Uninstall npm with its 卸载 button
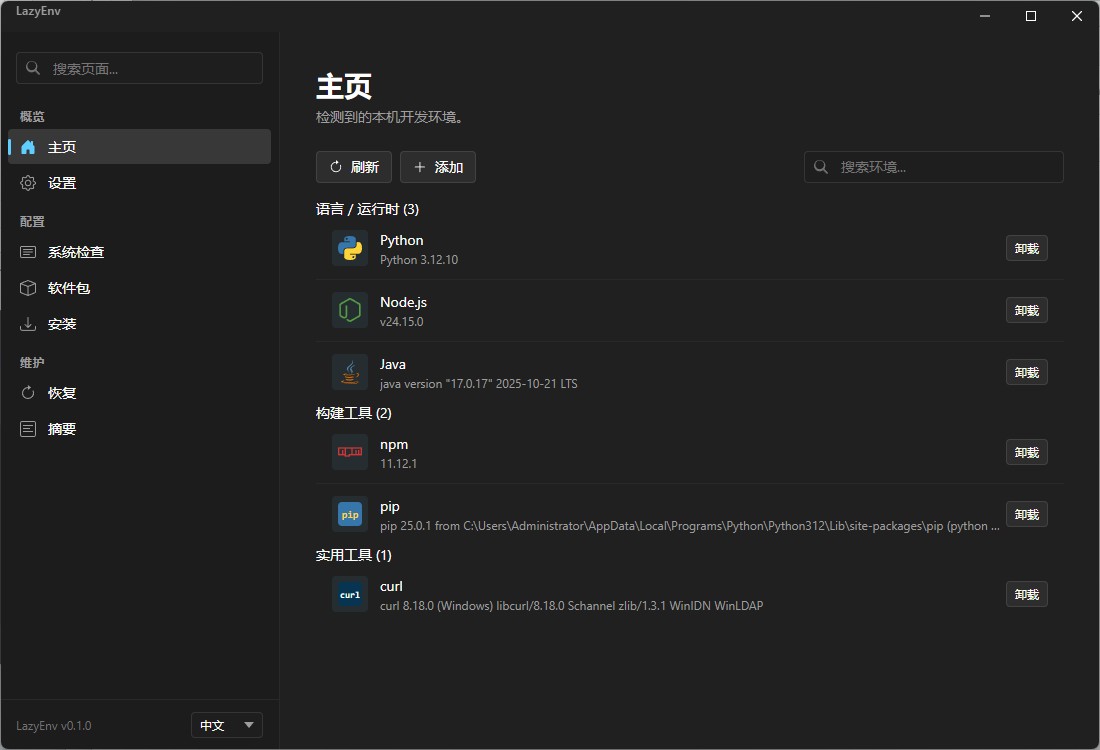 pos(1026,453)
